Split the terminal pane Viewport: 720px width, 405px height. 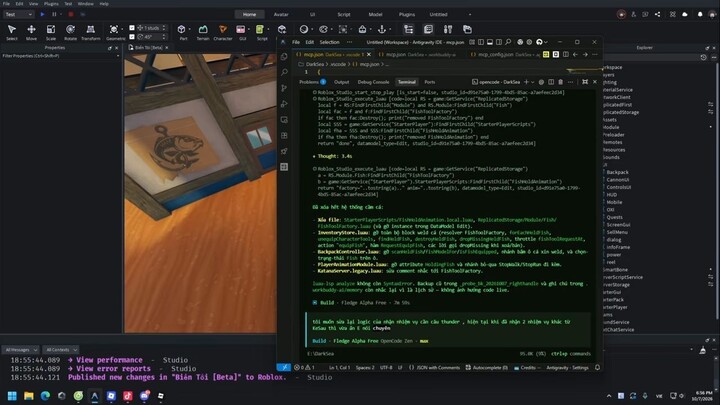(551, 82)
